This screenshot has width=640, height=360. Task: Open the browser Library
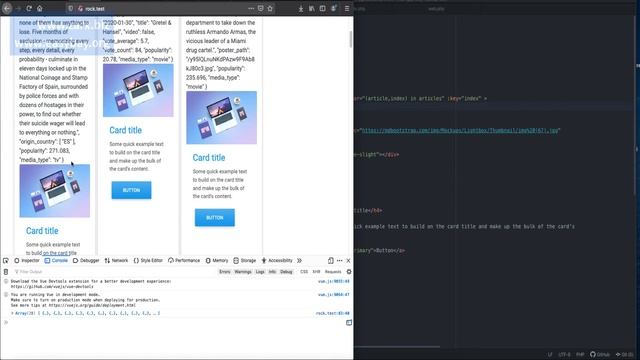pyautogui.click(x=311, y=8)
